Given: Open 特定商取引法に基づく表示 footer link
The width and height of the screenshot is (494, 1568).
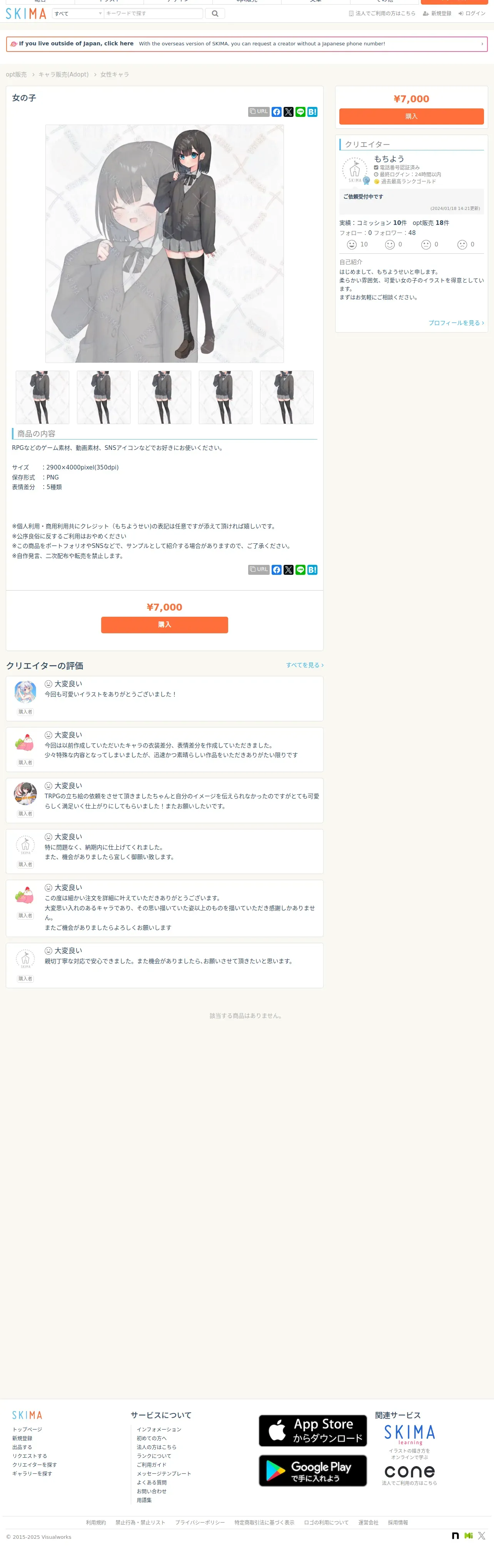Looking at the screenshot, I should pos(264,1522).
